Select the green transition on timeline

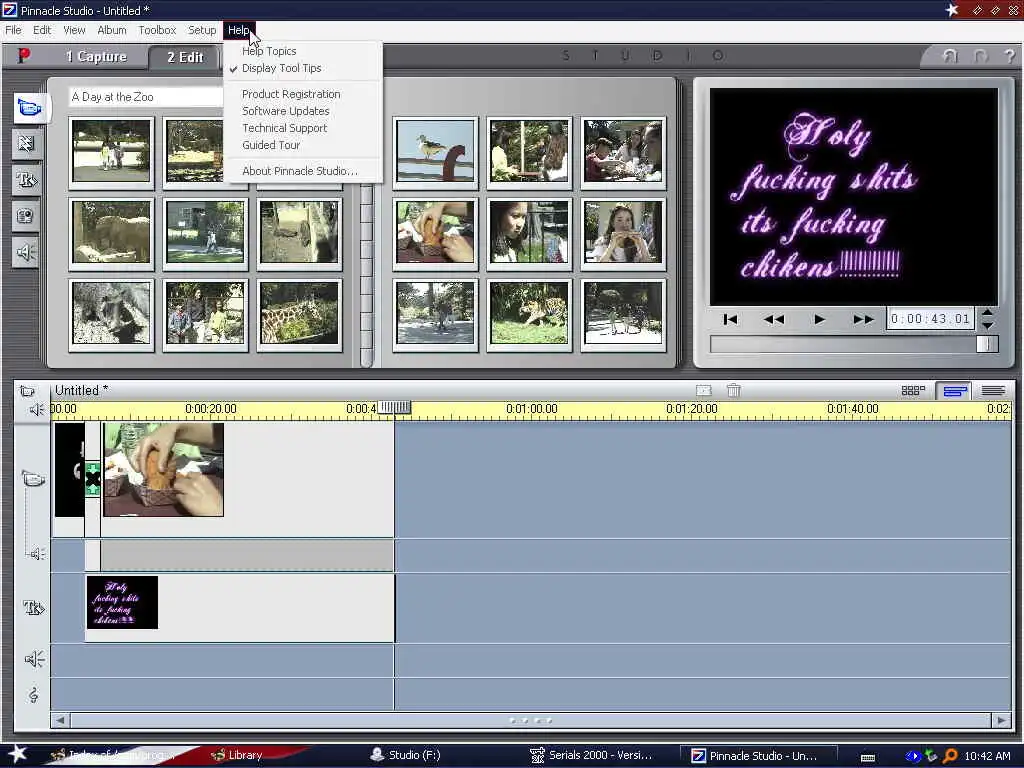[x=93, y=479]
